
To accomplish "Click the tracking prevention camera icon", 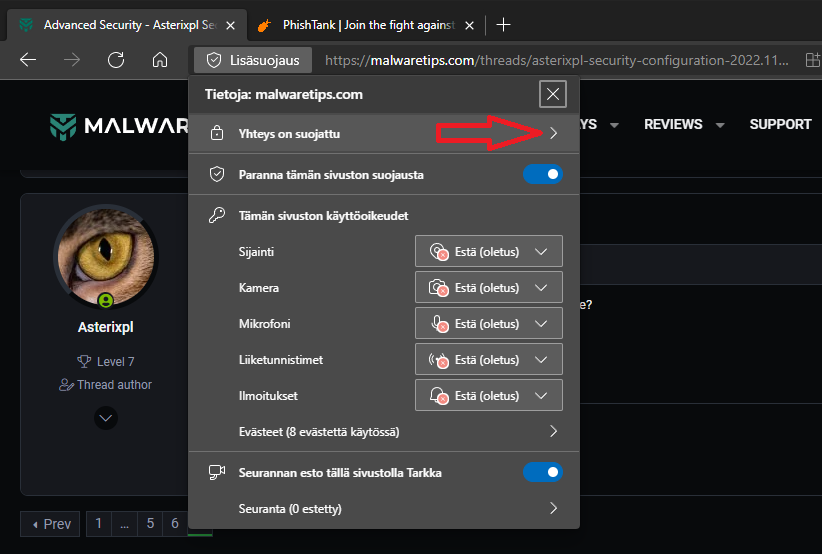I will pos(217,472).
